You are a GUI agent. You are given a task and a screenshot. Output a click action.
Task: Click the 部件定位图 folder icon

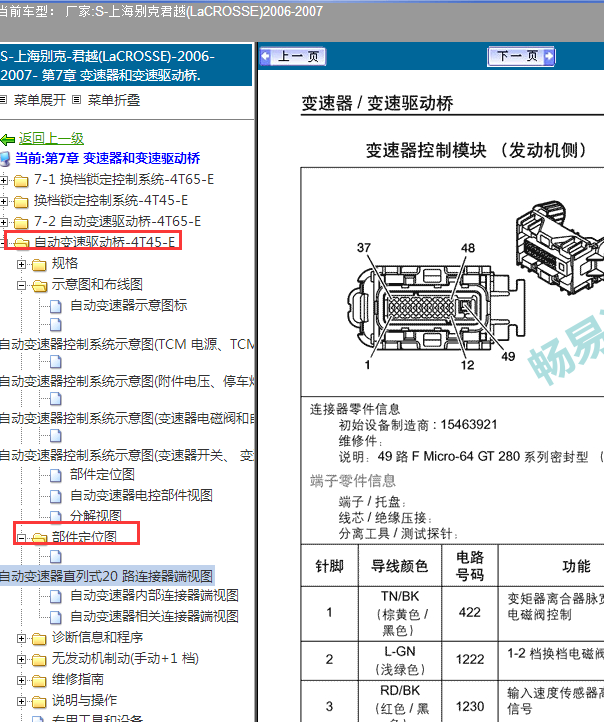[39, 538]
